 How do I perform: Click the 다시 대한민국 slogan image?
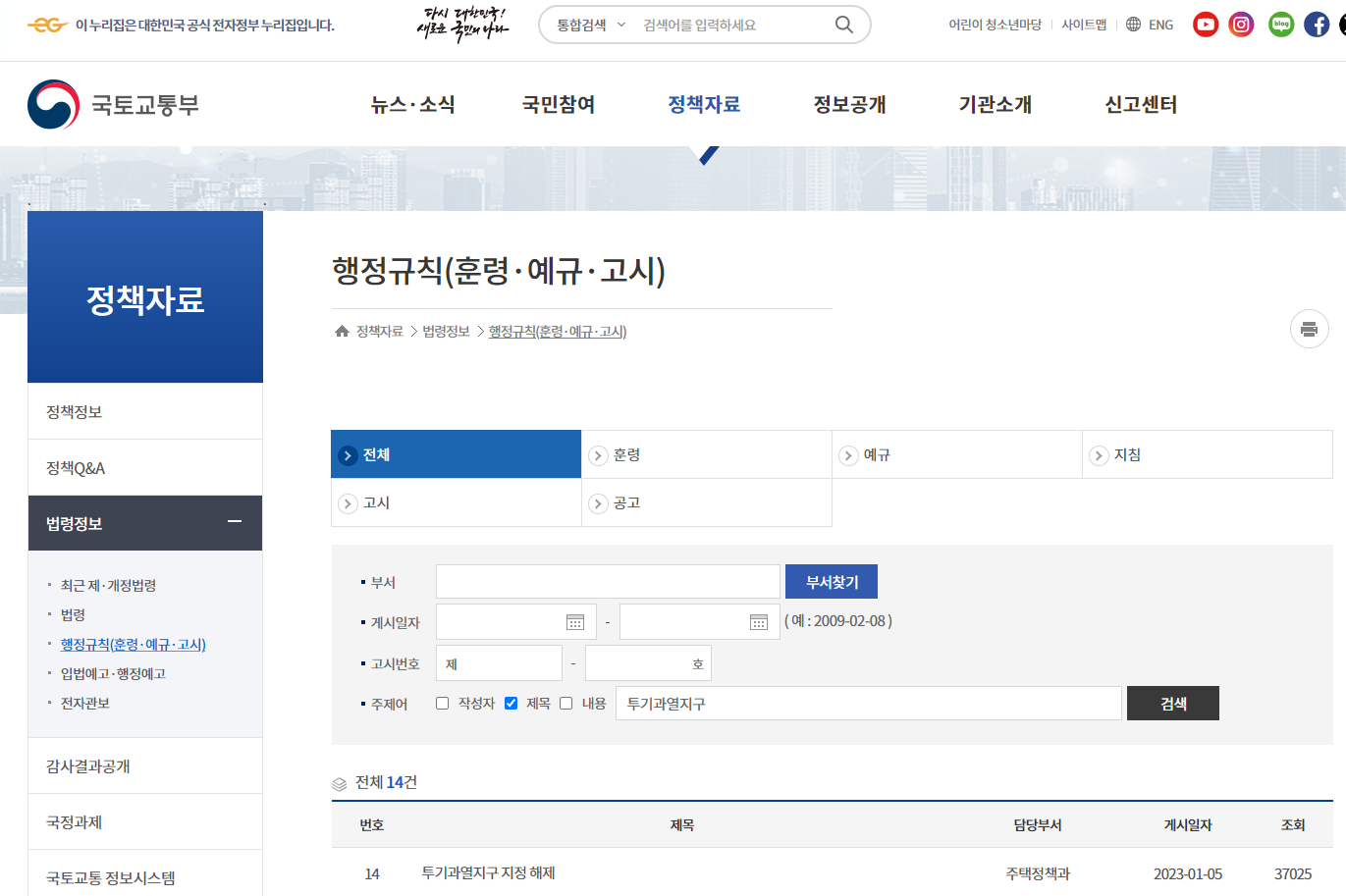click(462, 25)
